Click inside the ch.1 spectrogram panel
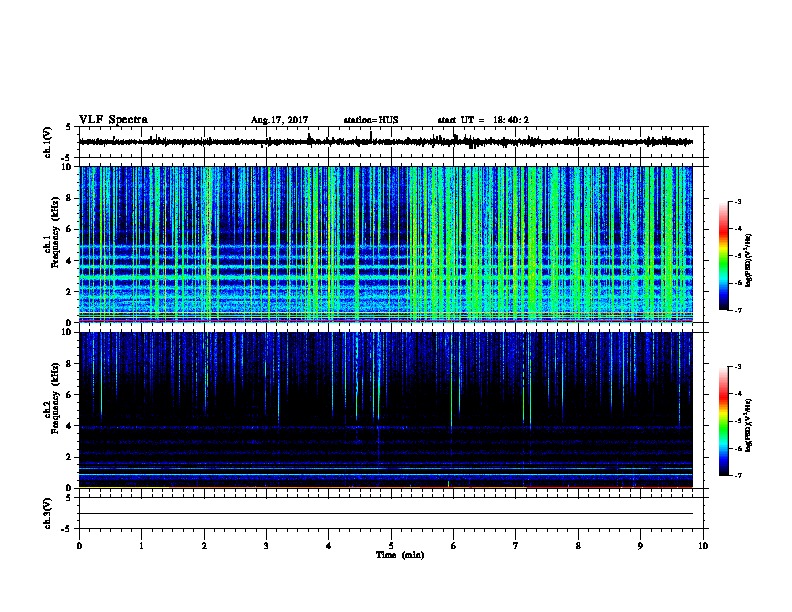792x612 pixels. [x=385, y=244]
